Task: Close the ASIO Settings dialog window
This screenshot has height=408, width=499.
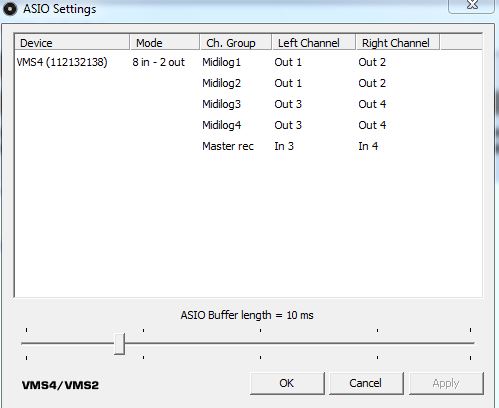Action: (x=471, y=5)
